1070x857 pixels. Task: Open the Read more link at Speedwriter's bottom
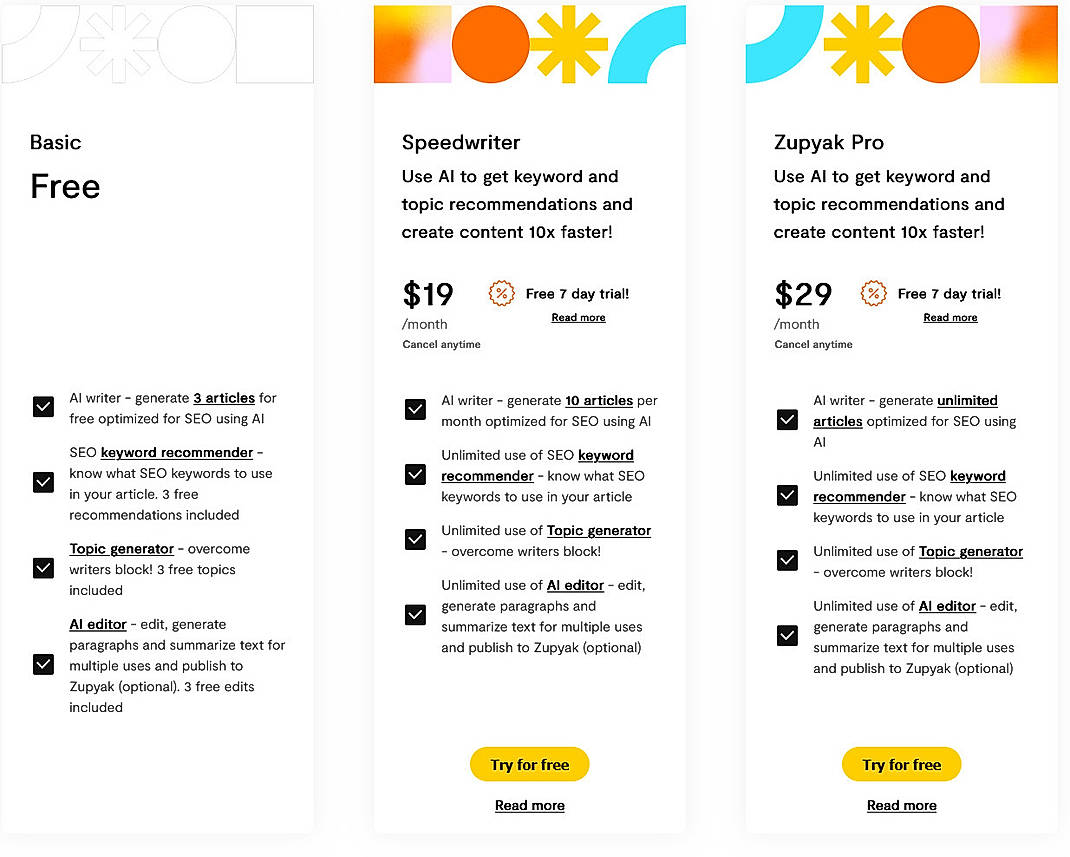tap(529, 805)
